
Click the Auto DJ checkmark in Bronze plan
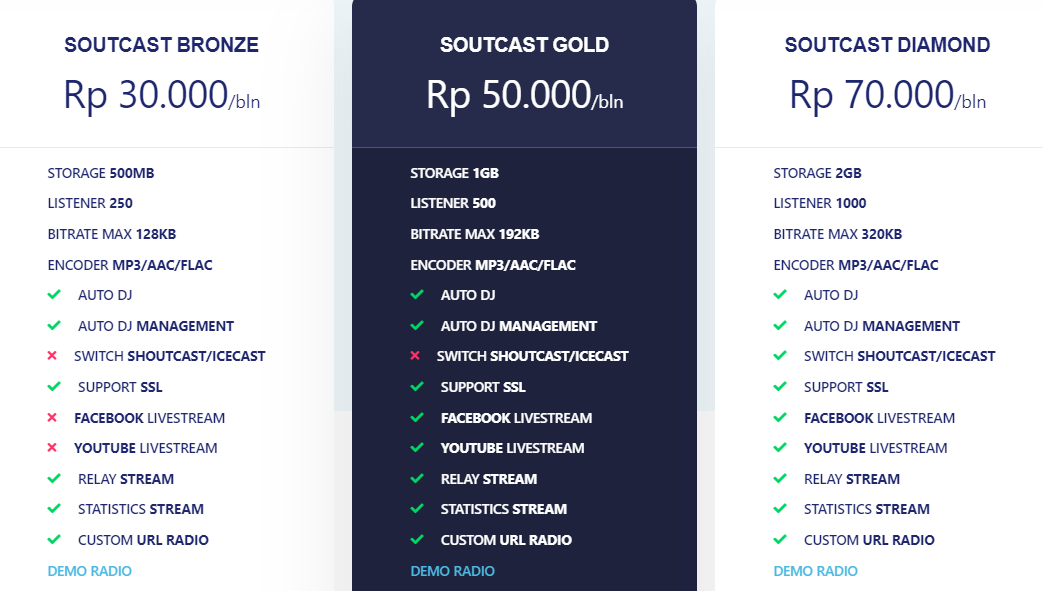coord(54,295)
